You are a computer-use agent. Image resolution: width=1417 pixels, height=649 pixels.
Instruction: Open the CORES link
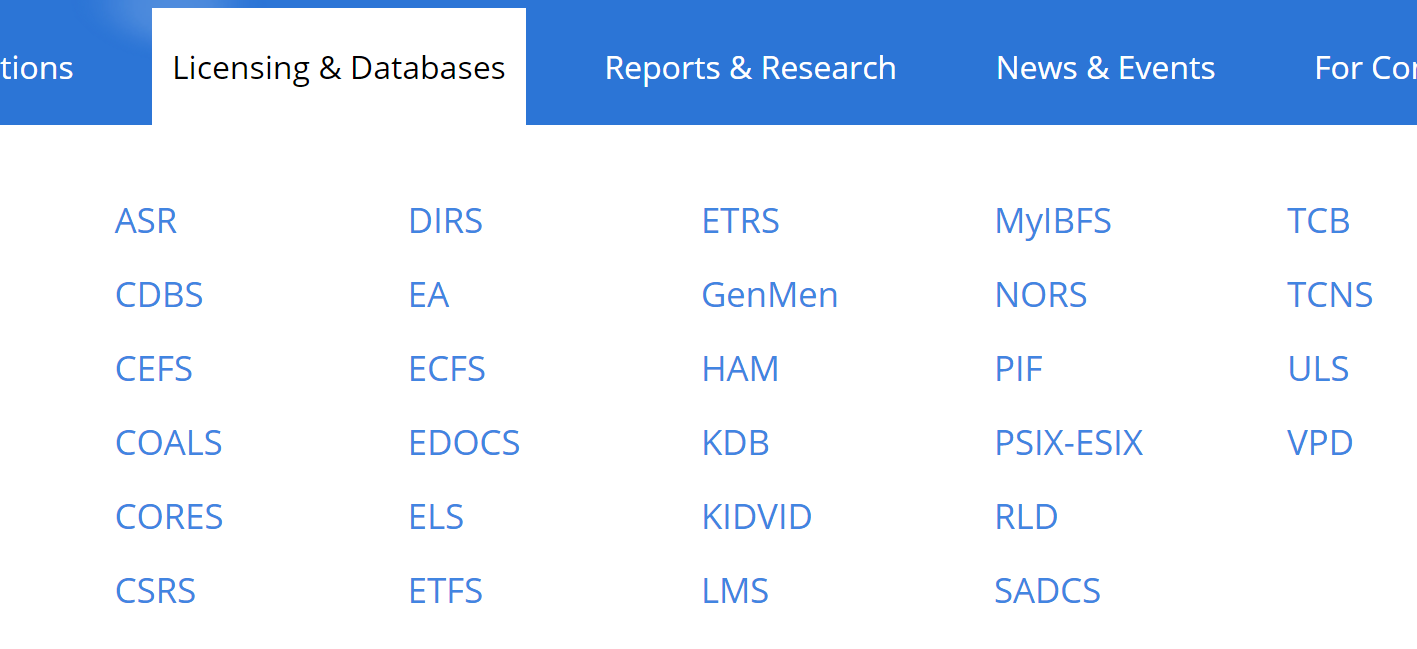(169, 517)
